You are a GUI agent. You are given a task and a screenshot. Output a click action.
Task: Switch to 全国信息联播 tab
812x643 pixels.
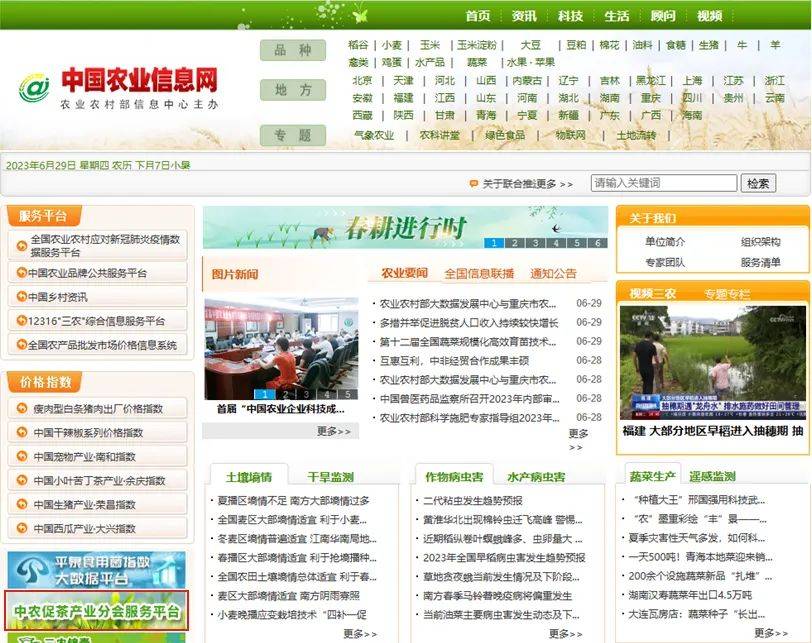[479, 273]
